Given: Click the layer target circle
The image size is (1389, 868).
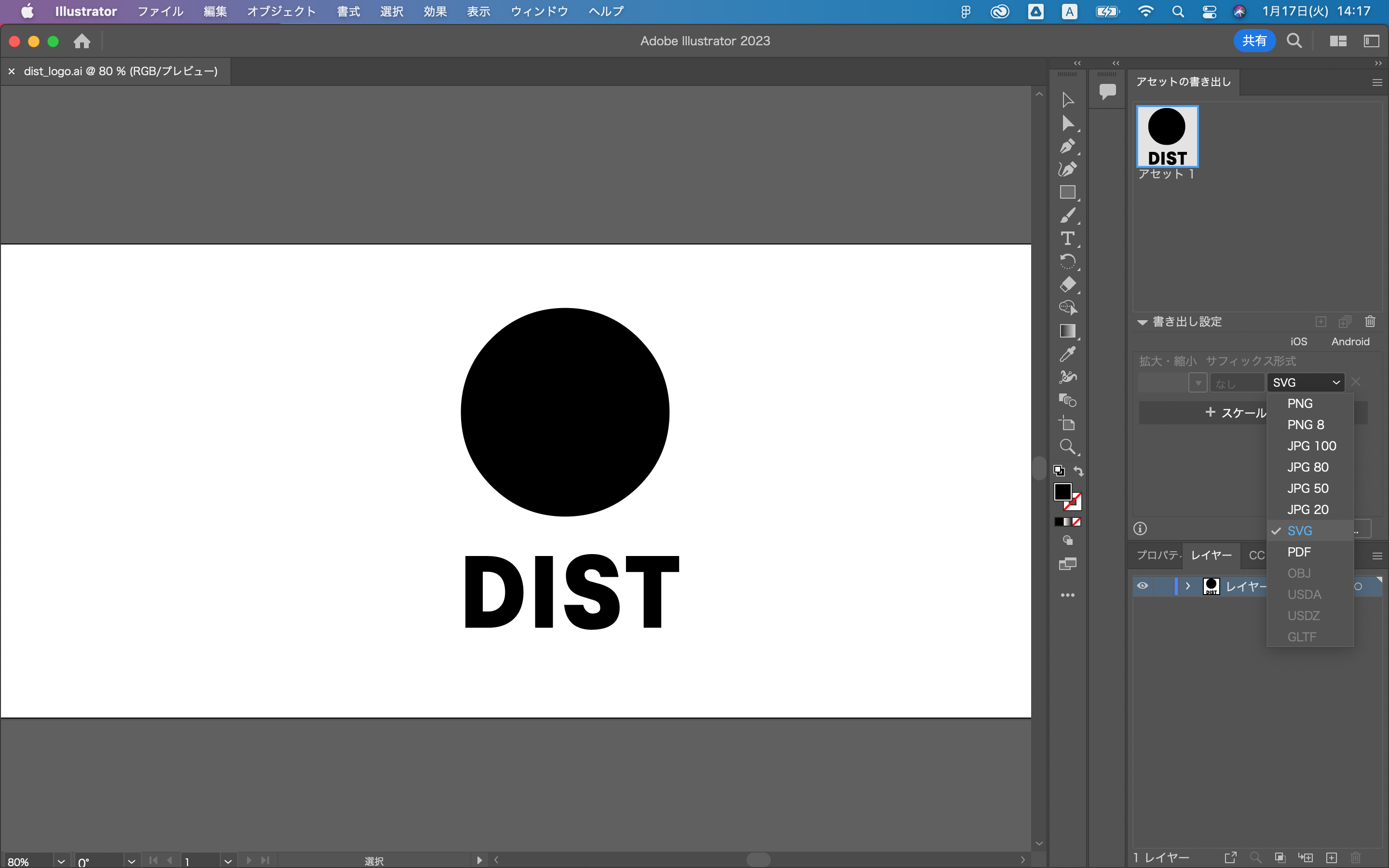Looking at the screenshot, I should point(1358,586).
